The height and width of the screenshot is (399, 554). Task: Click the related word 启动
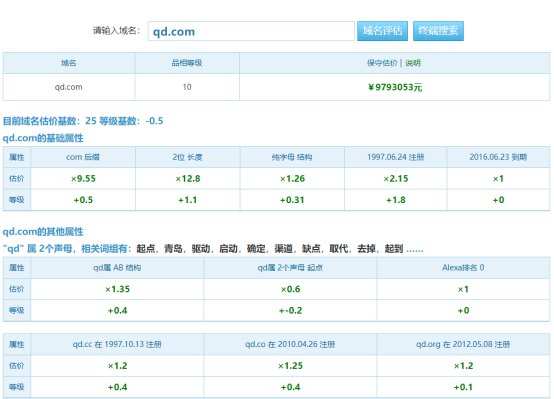[228, 249]
